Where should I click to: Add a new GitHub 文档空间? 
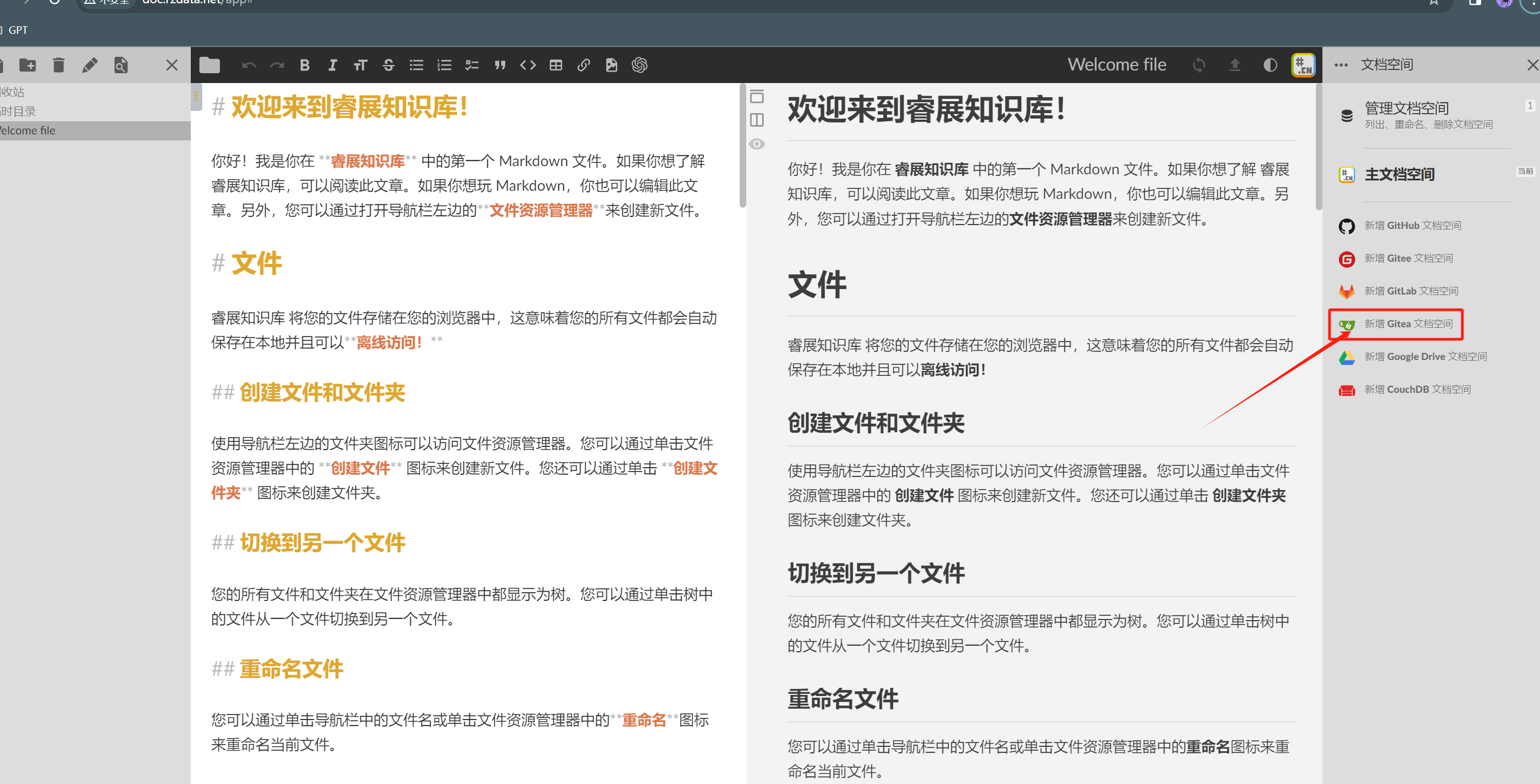pyautogui.click(x=1412, y=225)
